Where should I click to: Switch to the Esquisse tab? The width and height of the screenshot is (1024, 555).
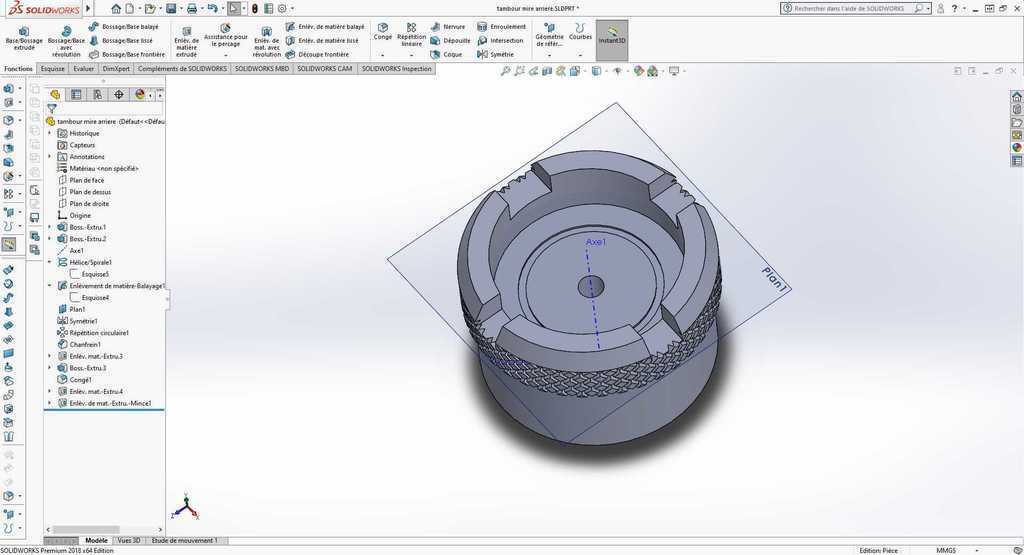tap(53, 69)
